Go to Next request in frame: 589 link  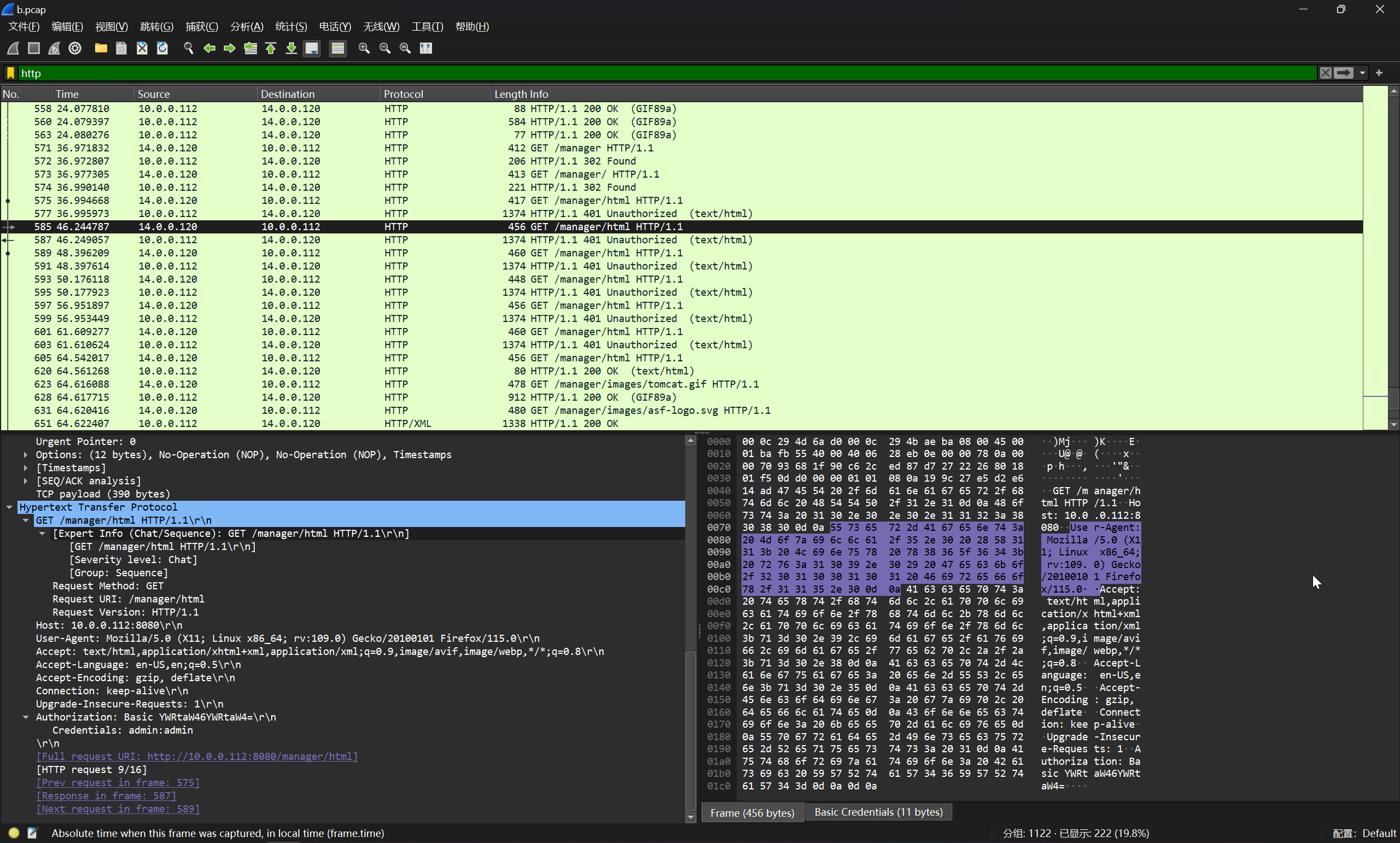coord(118,809)
